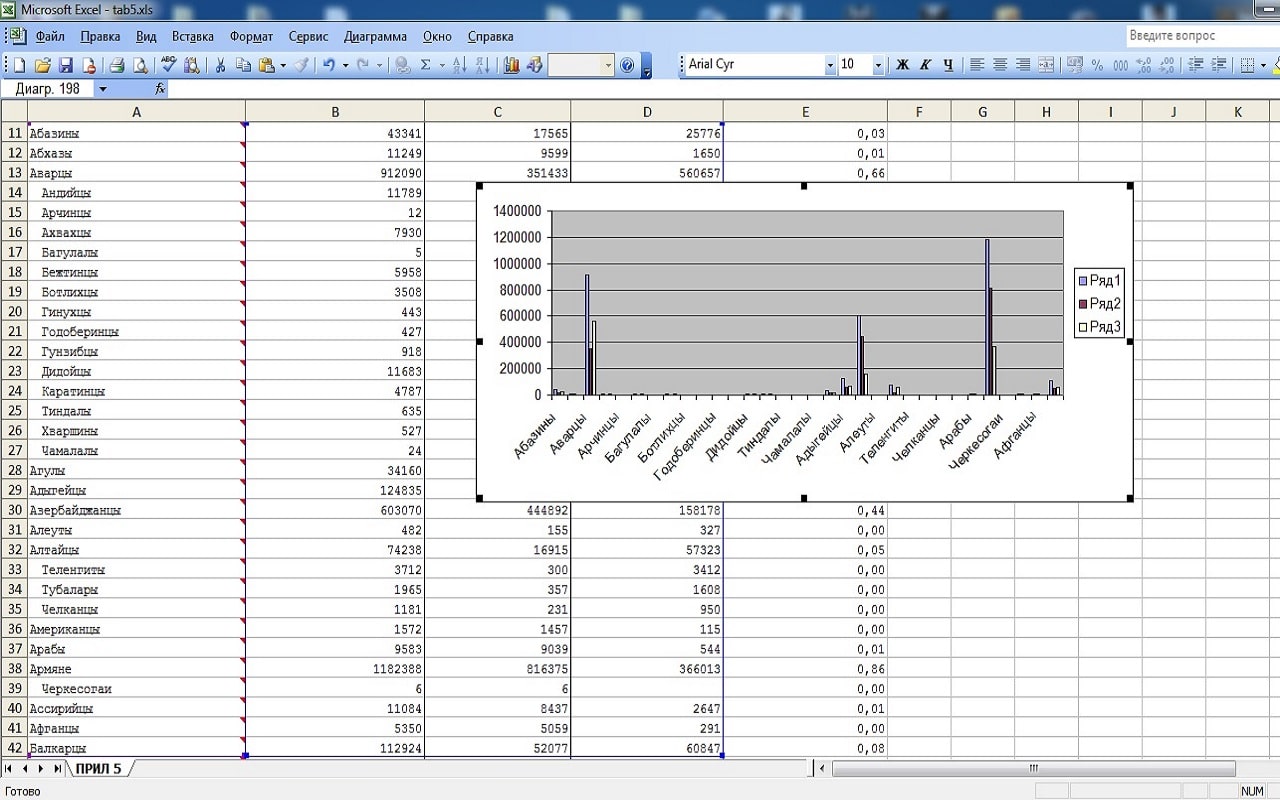The width and height of the screenshot is (1280, 800).
Task: Click the first sheet navigation arrow
Action: [x=9, y=768]
